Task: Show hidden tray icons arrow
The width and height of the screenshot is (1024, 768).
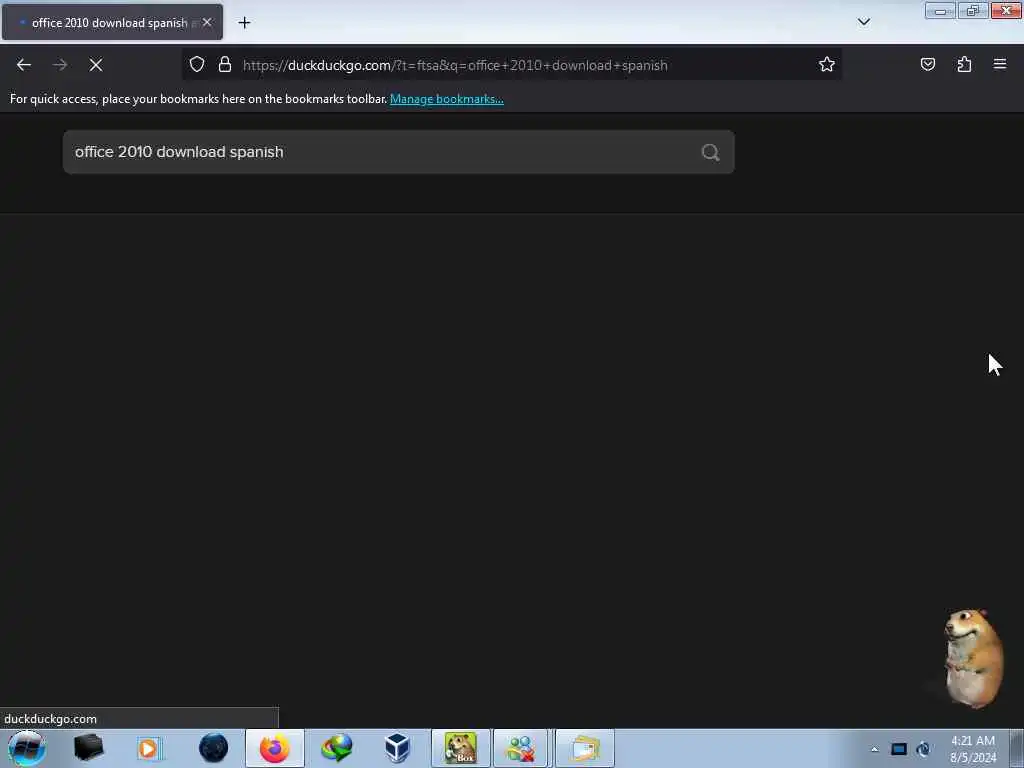Action: (874, 749)
